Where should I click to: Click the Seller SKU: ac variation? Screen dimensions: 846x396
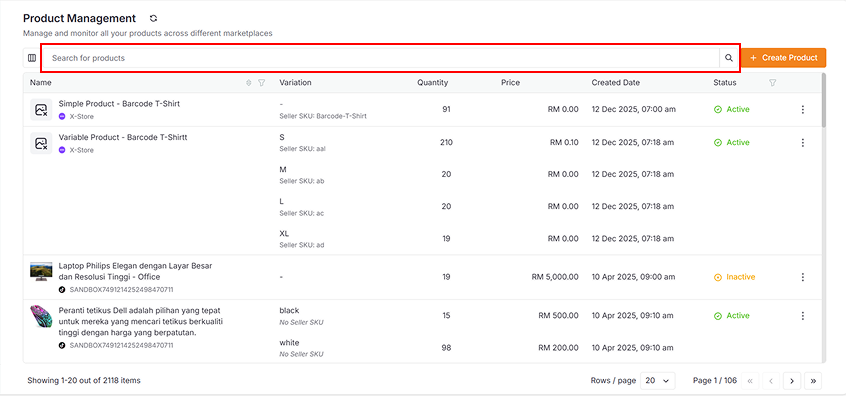click(x=302, y=213)
